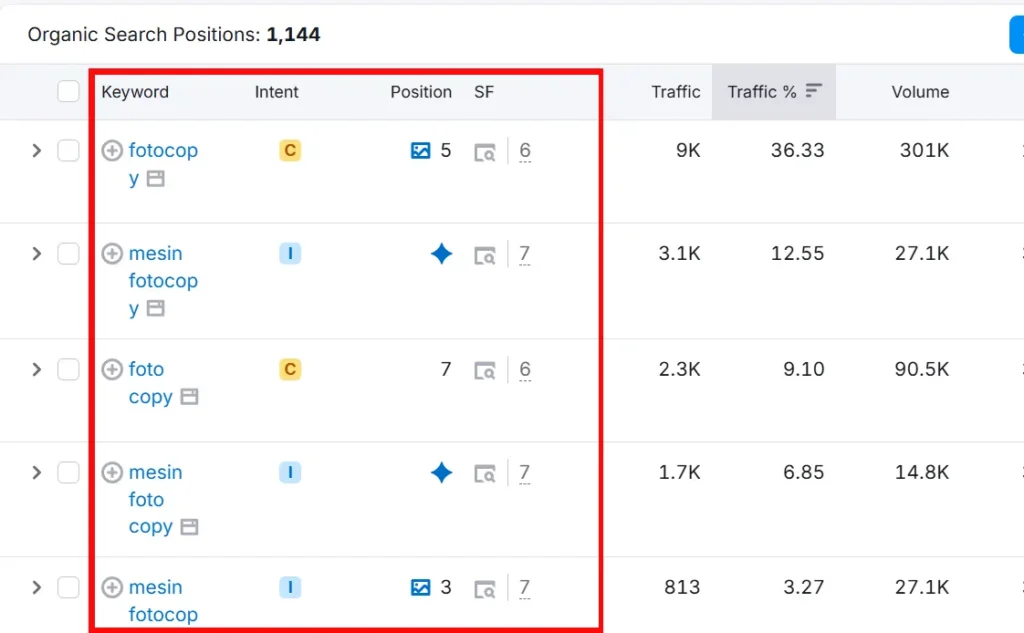The width and height of the screenshot is (1024, 633).
Task: Open the fotocopy keyword link
Action: [x=163, y=164]
